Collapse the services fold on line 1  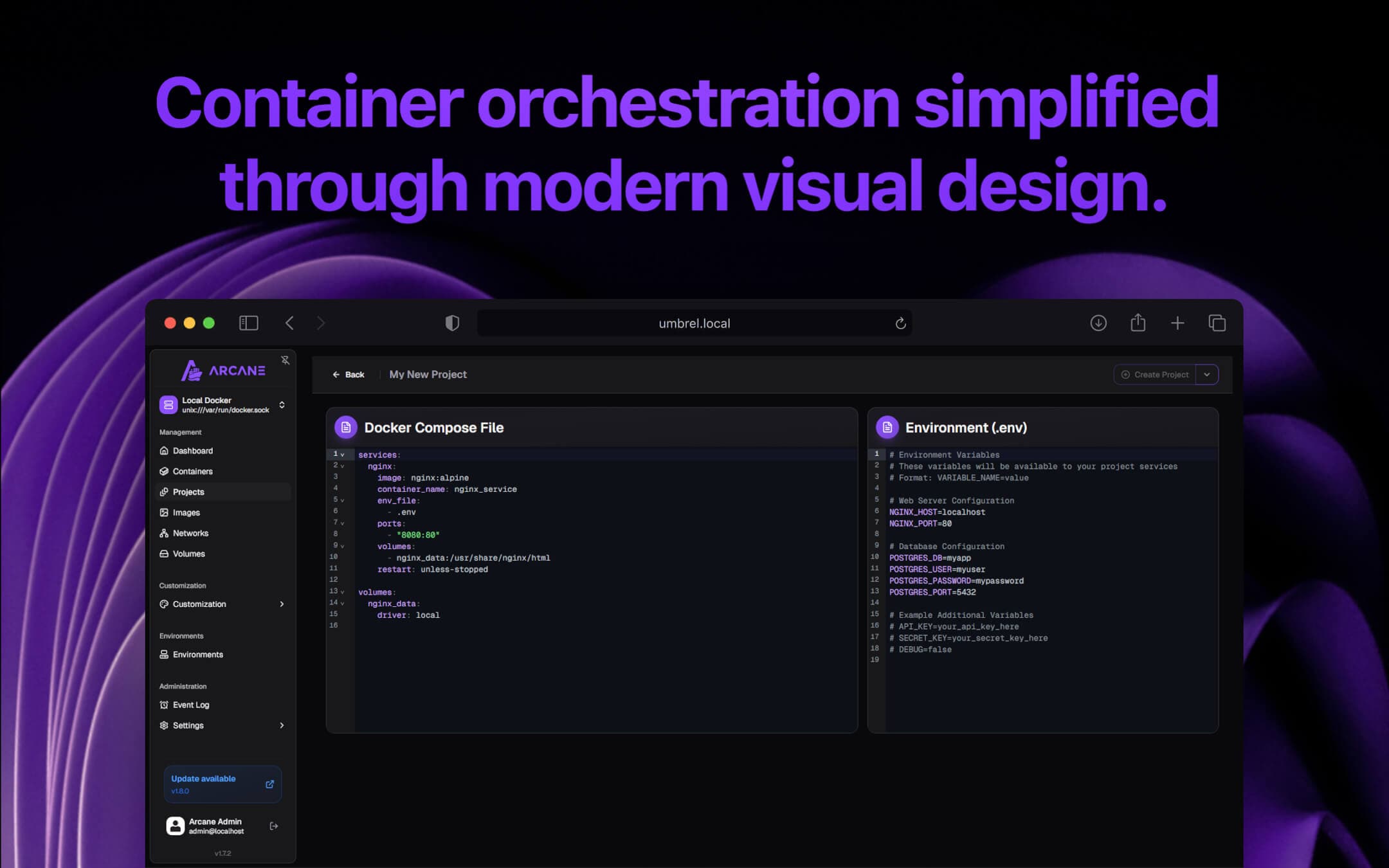341,454
